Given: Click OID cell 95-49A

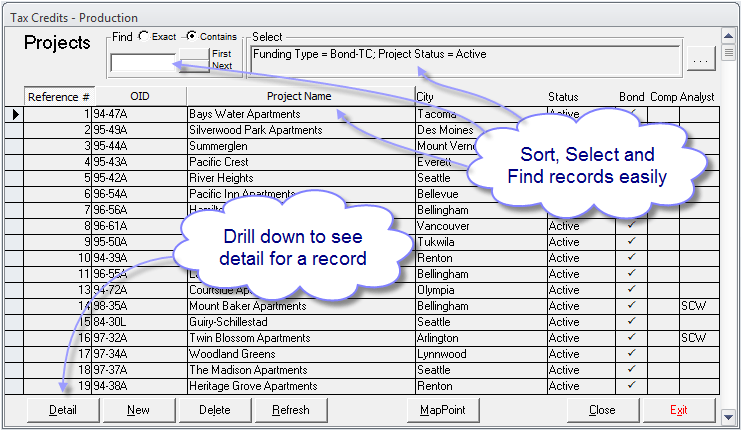Looking at the screenshot, I should pyautogui.click(x=139, y=130).
